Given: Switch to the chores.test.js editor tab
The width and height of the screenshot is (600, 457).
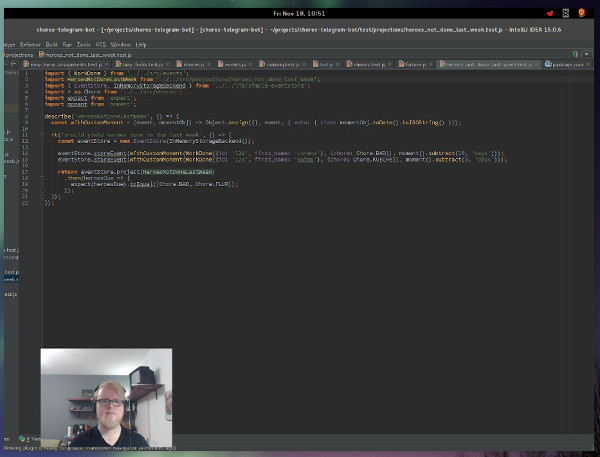Looking at the screenshot, I should click(369, 64).
